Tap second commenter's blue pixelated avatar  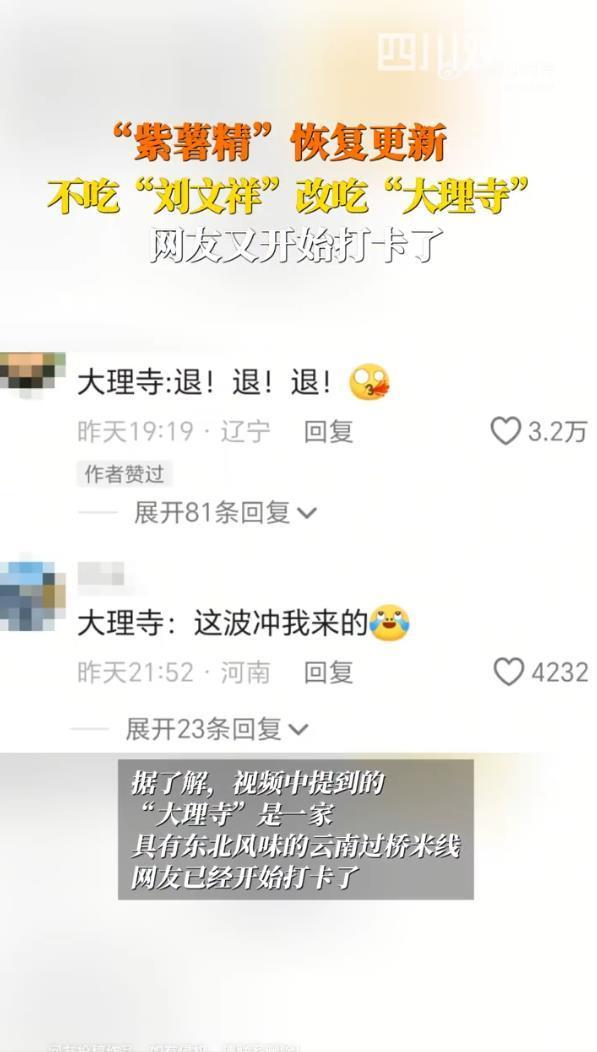pyautogui.click(x=32, y=596)
